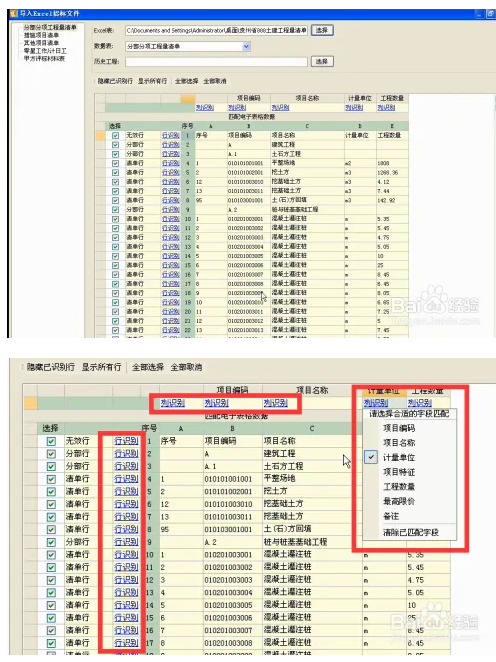Toggle row 4 平整场地 checkbox, upper screenshot

click(115, 163)
